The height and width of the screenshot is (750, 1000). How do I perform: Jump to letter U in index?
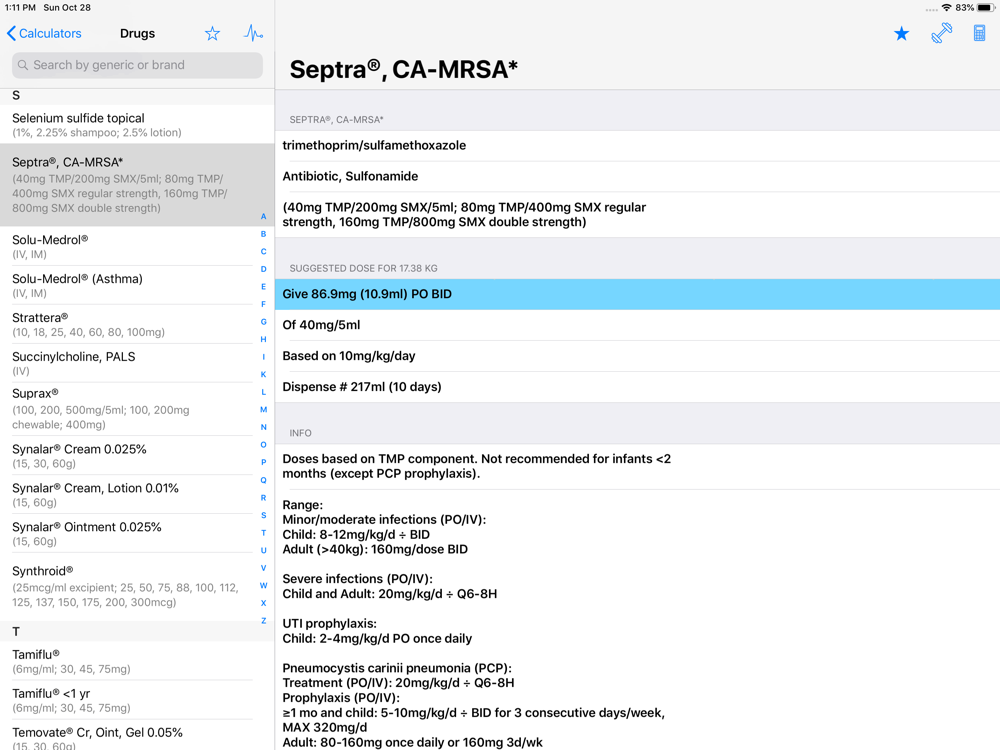(x=263, y=550)
